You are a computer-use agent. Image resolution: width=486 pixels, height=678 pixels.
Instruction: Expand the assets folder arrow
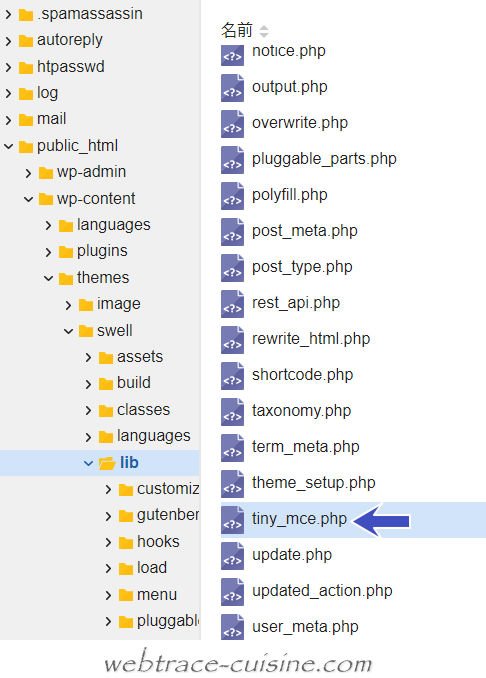88,358
